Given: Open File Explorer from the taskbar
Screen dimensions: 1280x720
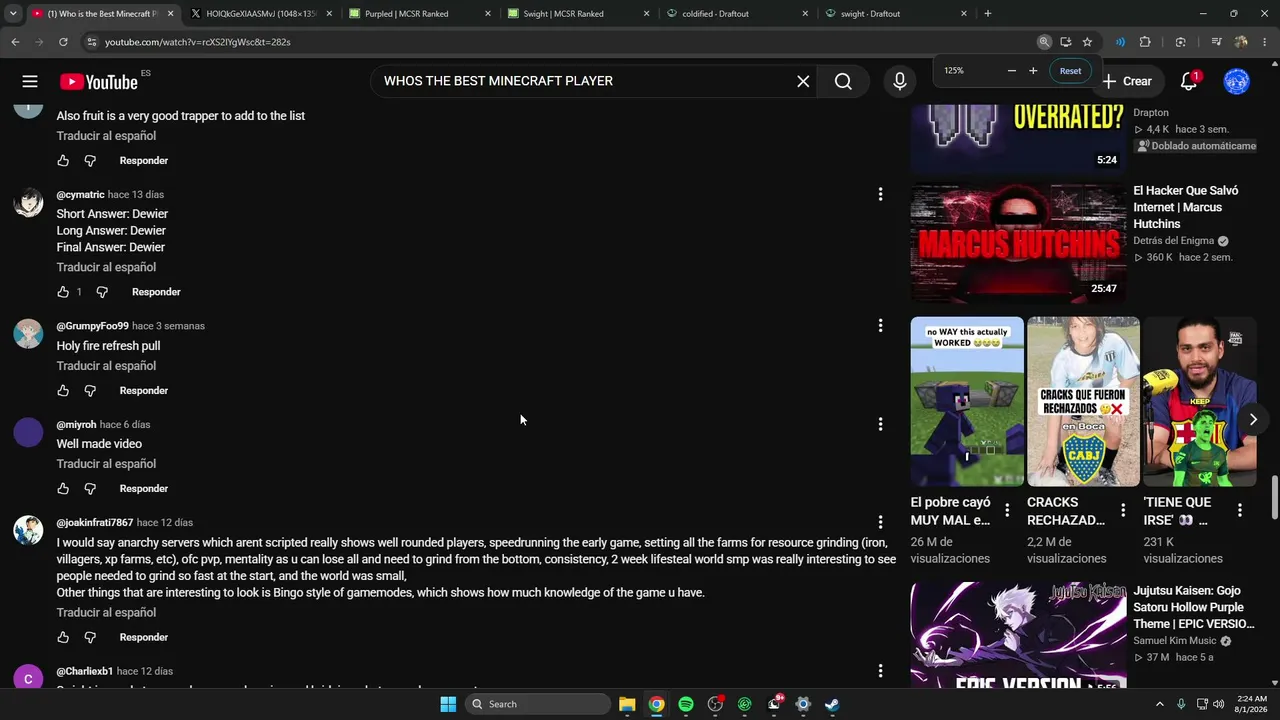Looking at the screenshot, I should (627, 704).
